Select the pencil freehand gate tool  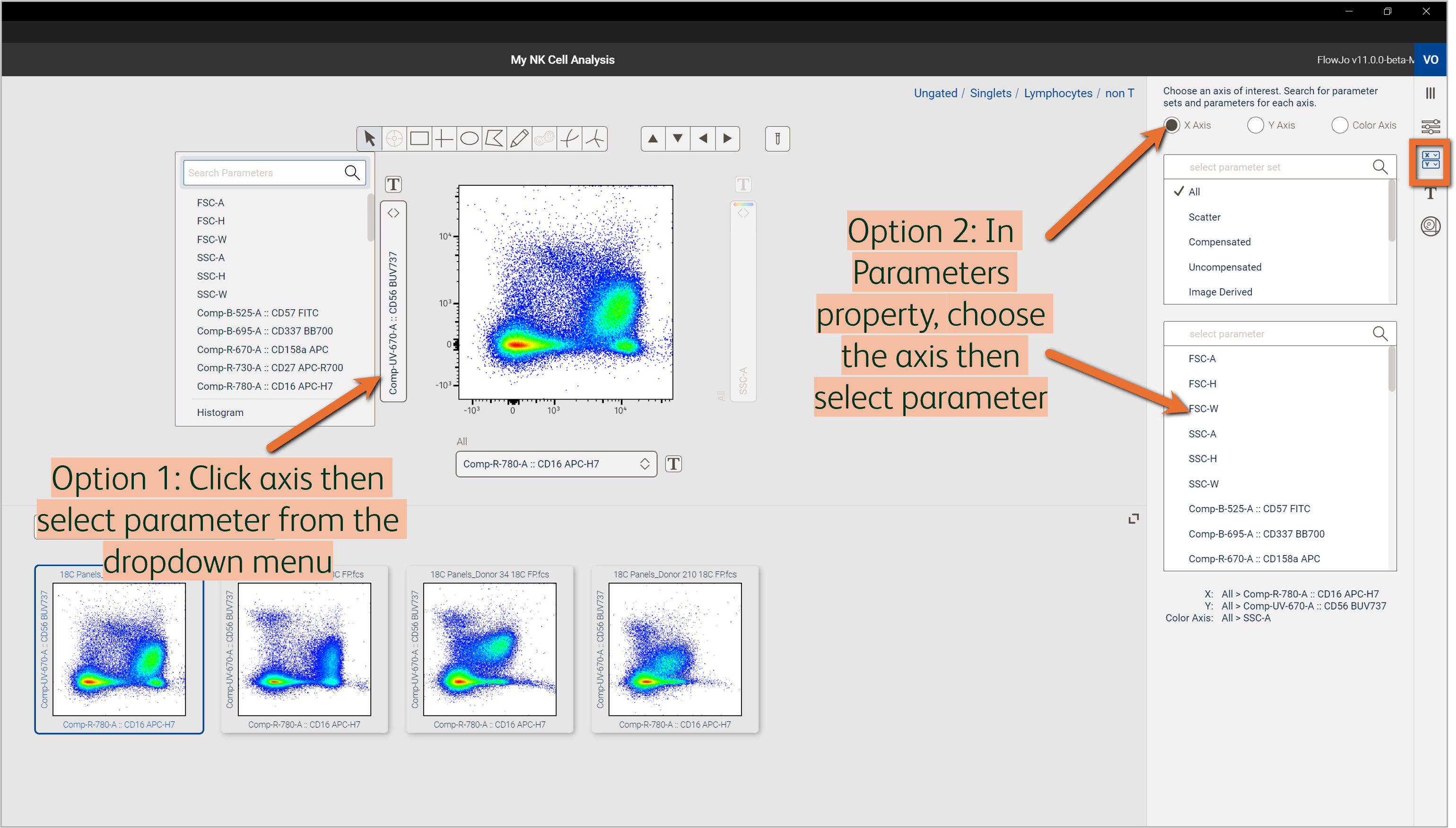pyautogui.click(x=518, y=138)
